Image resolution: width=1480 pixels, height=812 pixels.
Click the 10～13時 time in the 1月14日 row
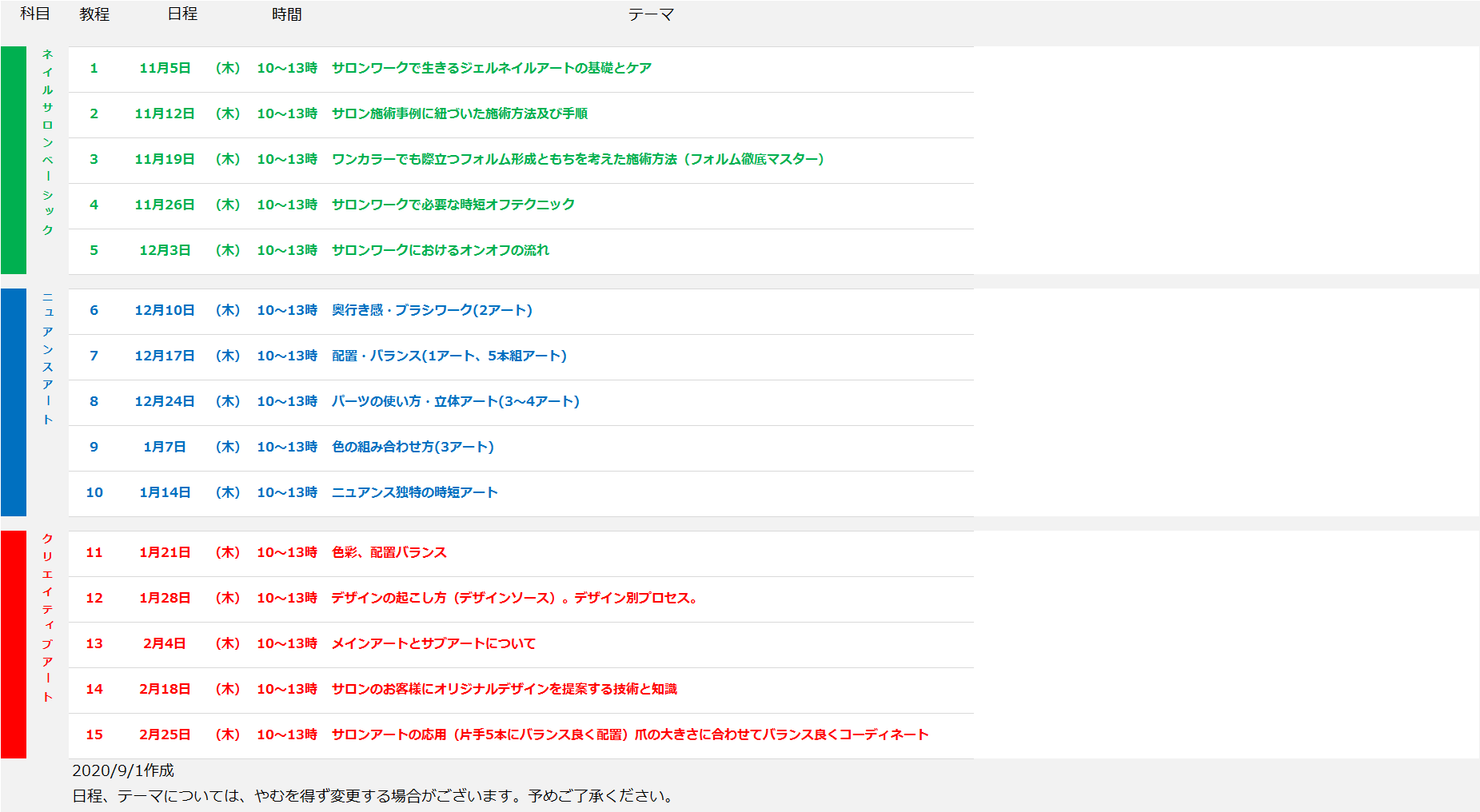[287, 492]
